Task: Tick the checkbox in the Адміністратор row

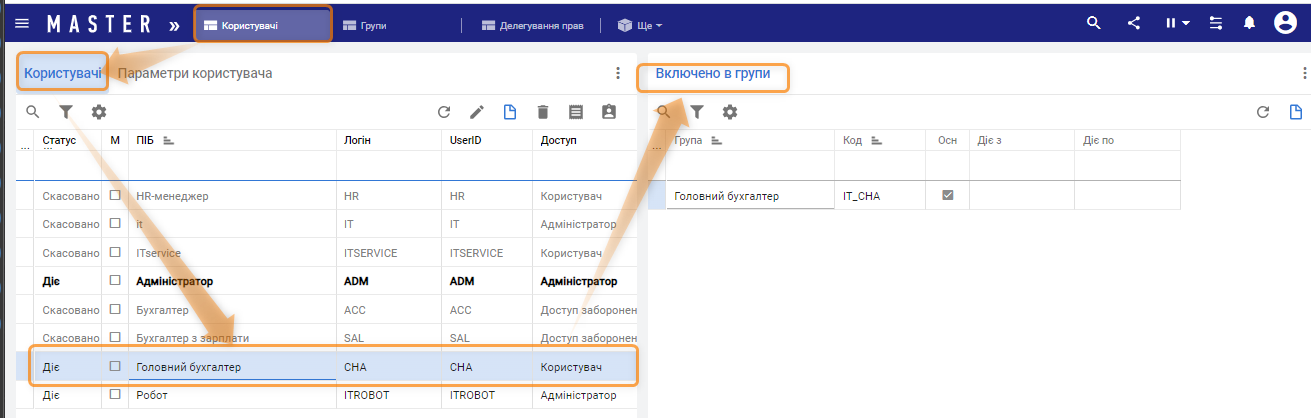Action: coord(115,282)
